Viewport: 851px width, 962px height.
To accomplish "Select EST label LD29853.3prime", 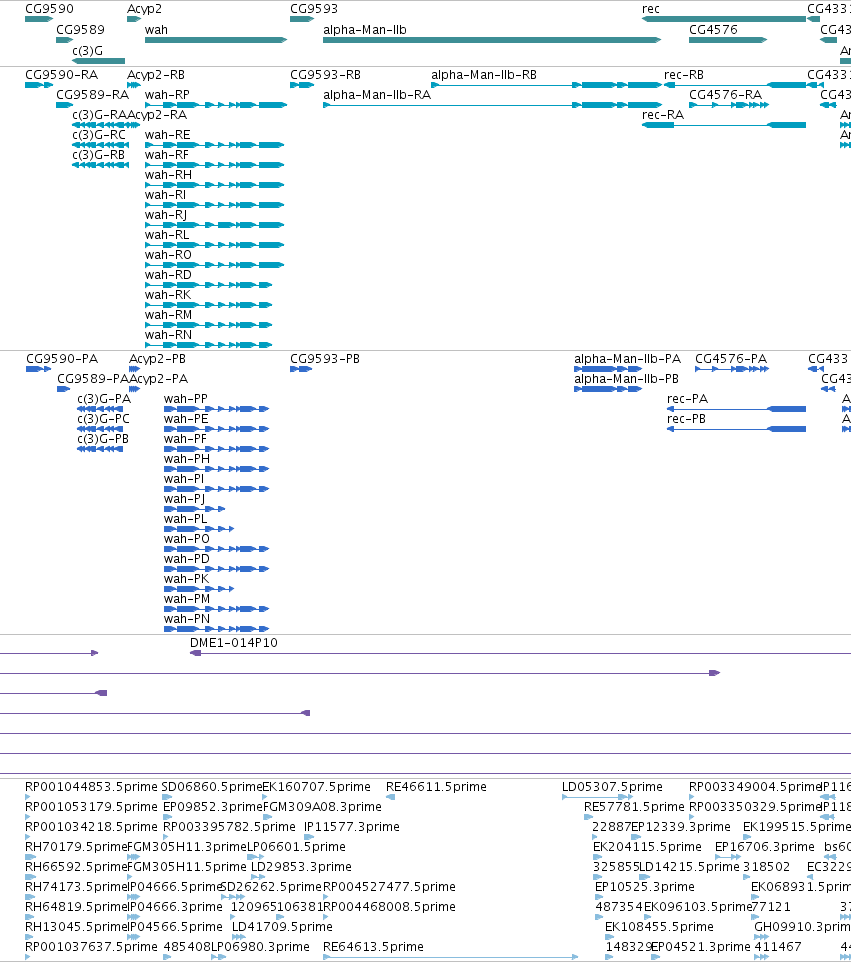I will (x=301, y=867).
